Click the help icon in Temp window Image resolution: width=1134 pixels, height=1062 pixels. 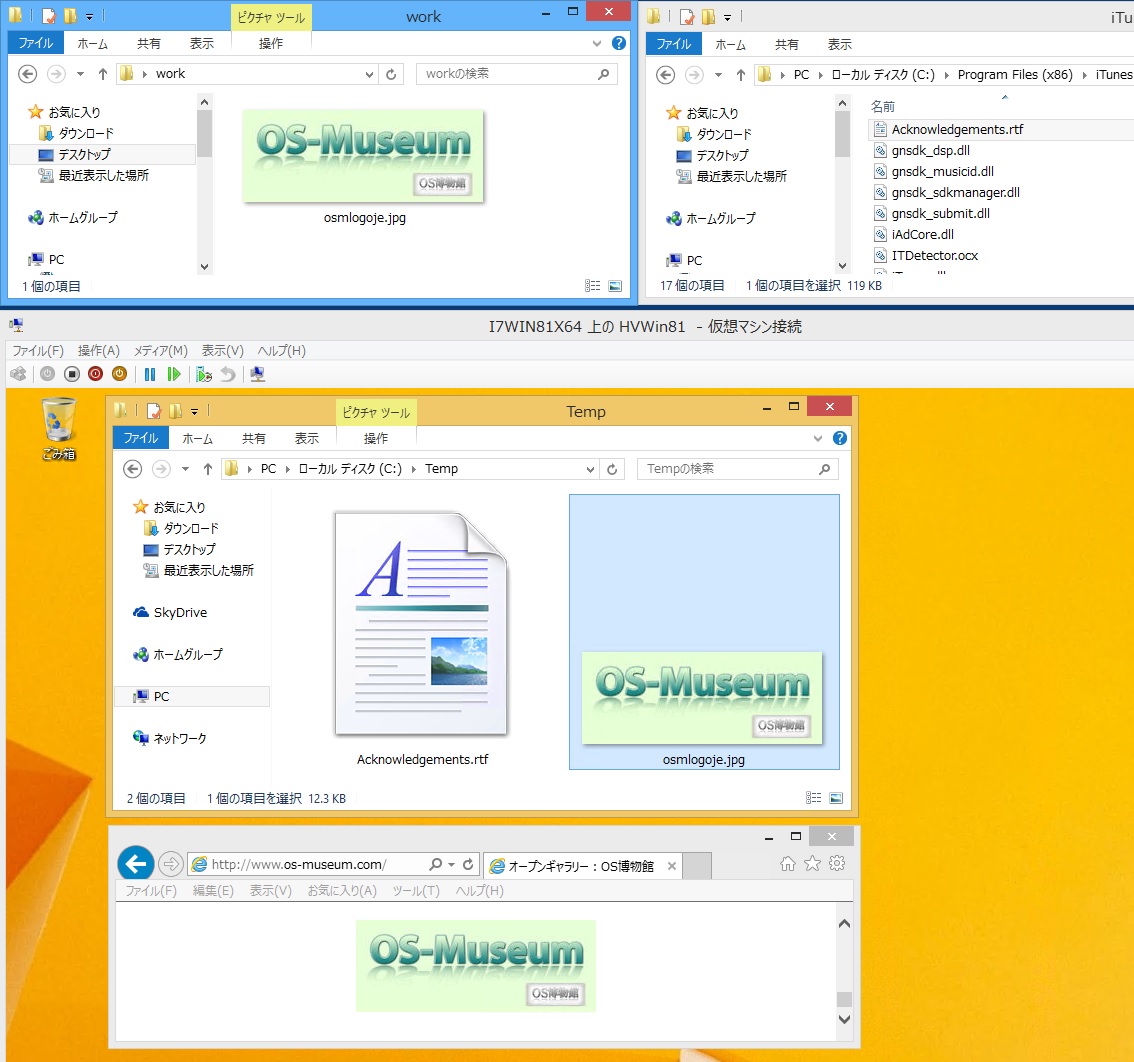click(840, 438)
